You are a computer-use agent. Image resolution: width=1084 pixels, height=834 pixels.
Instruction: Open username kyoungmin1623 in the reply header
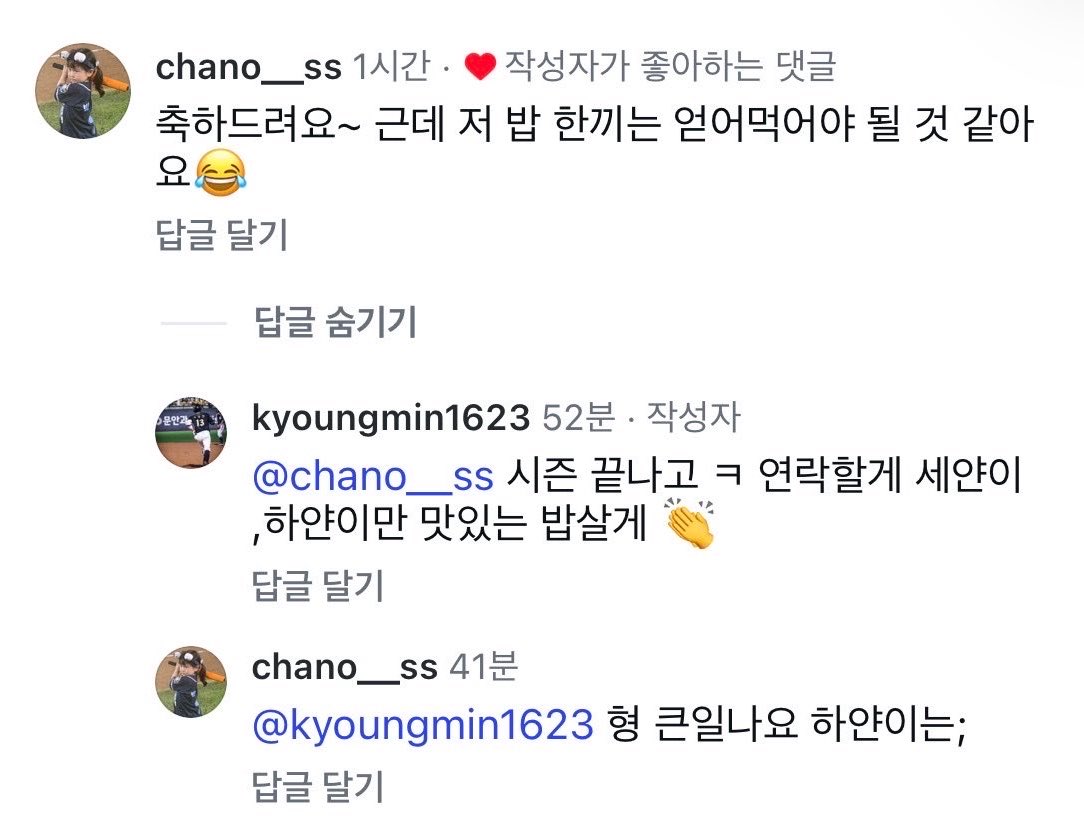coord(391,418)
